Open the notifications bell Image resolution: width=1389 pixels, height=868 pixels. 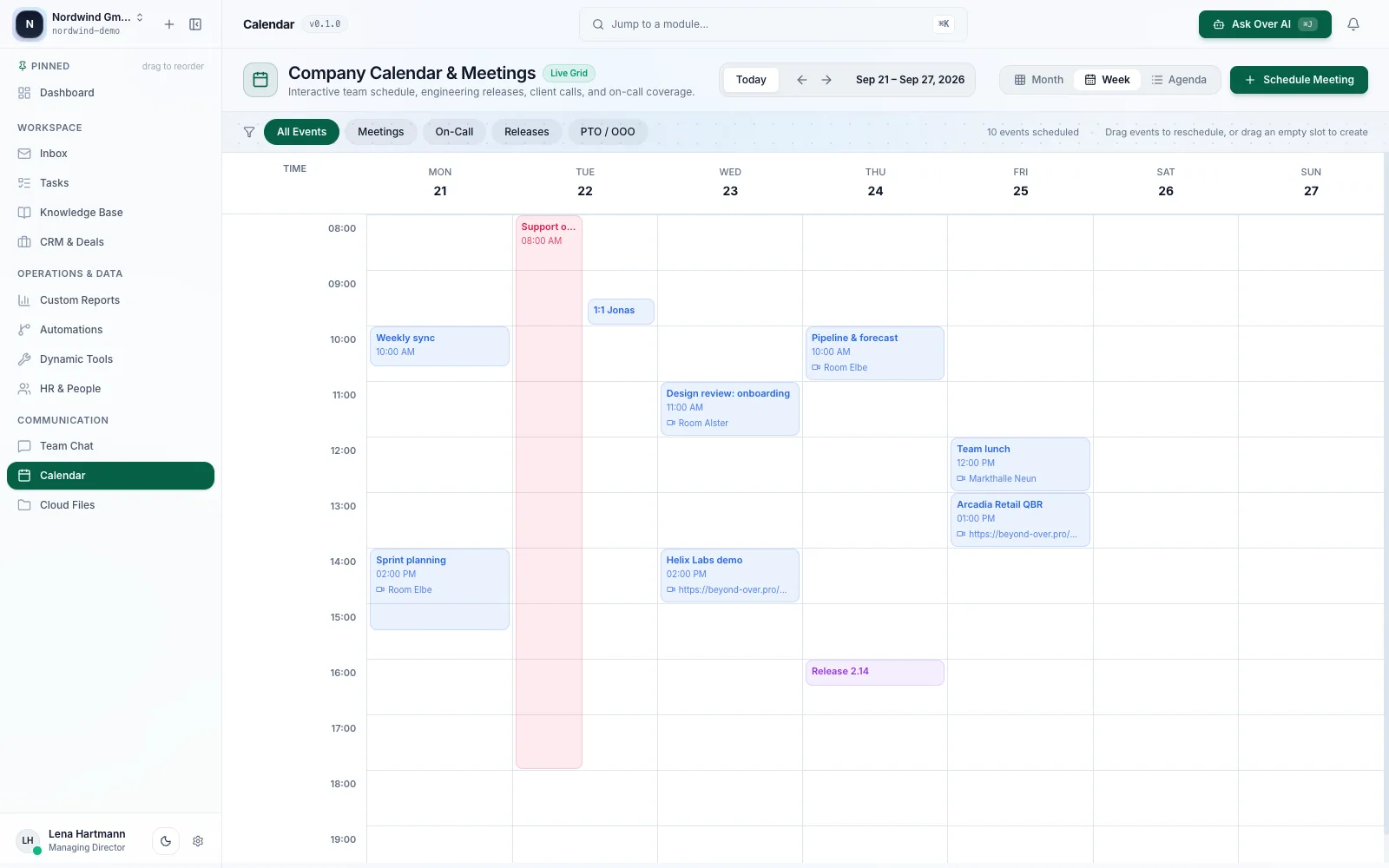click(1353, 24)
